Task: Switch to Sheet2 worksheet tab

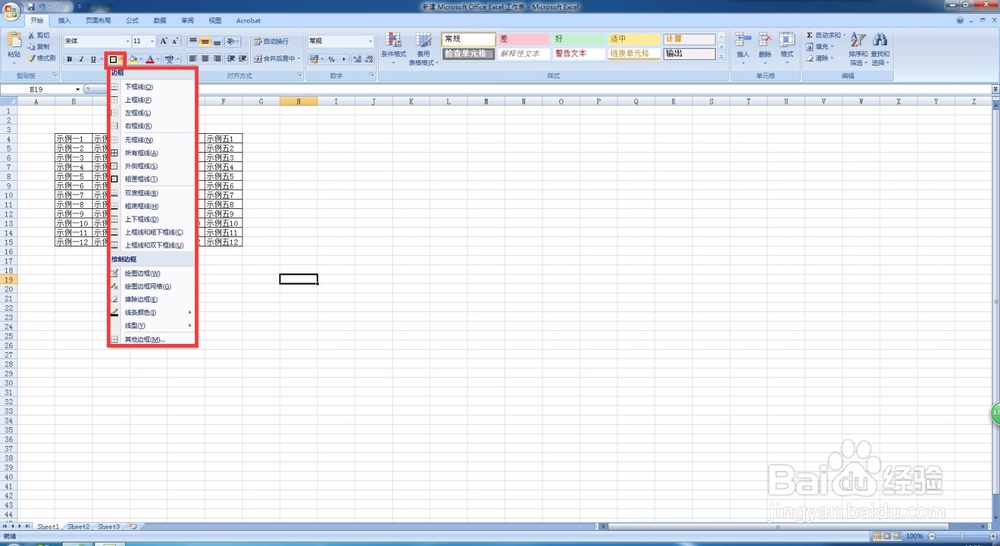Action: (78, 527)
